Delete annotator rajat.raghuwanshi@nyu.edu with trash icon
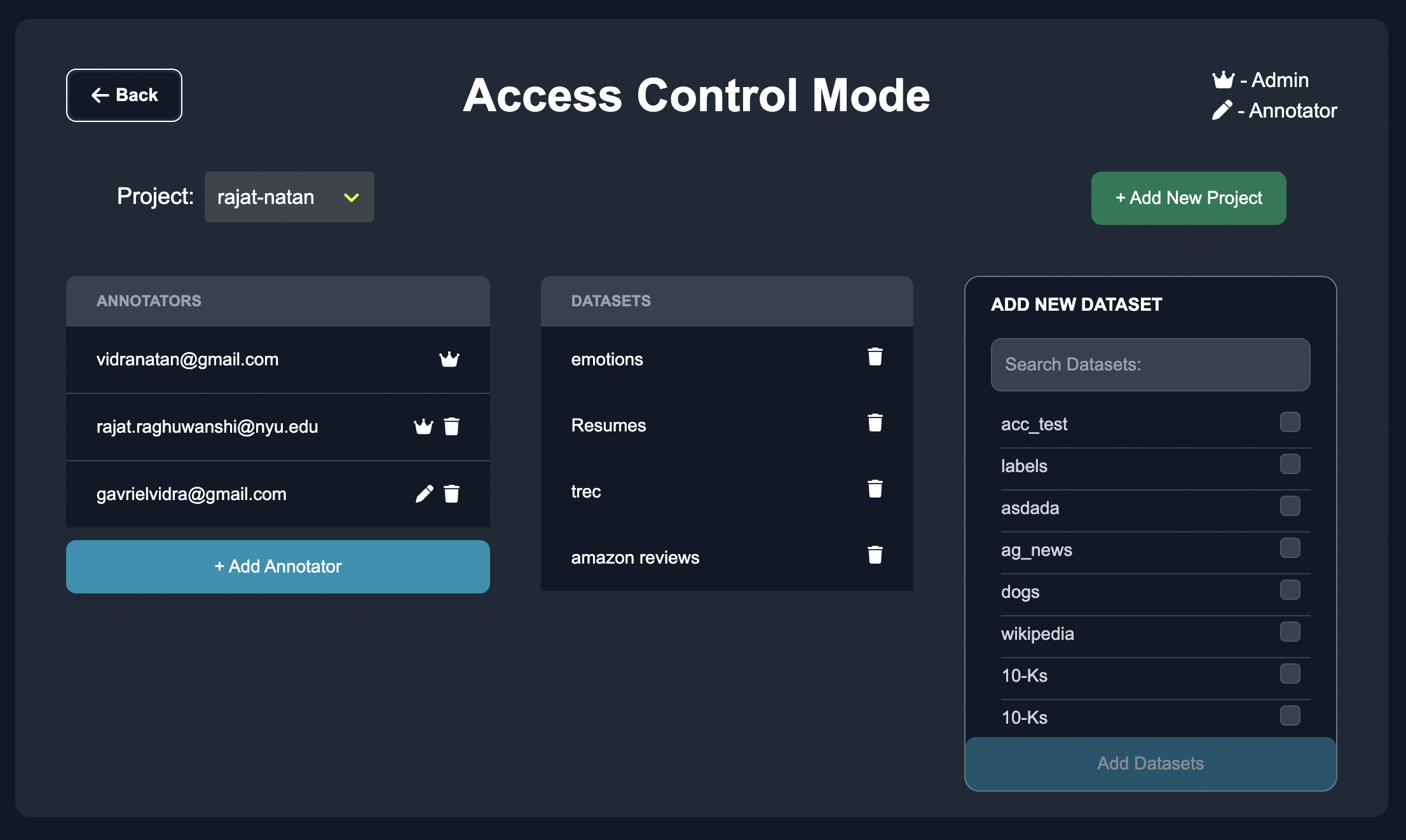Screen dimensions: 1406x840 point(451,426)
